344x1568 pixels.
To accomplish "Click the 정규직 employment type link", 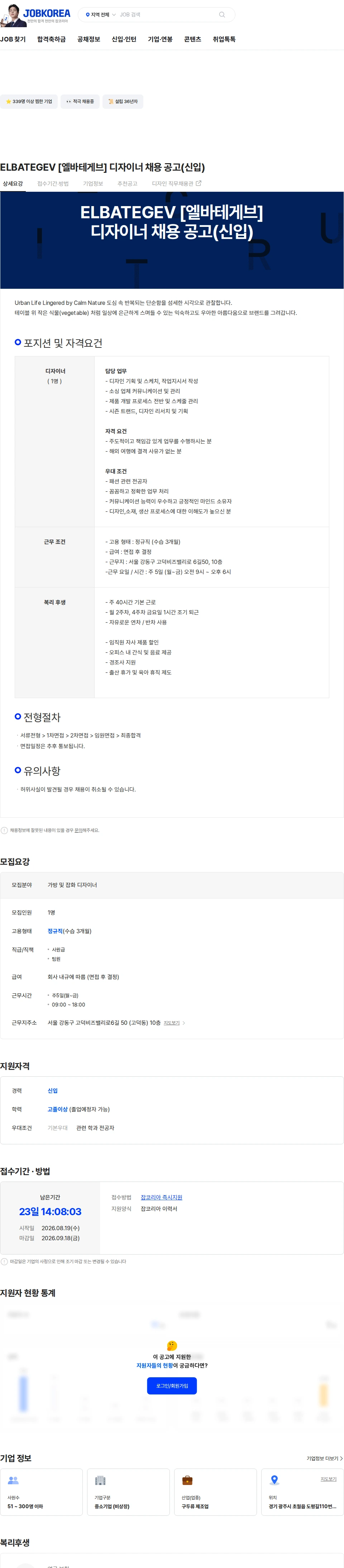I will [x=55, y=931].
